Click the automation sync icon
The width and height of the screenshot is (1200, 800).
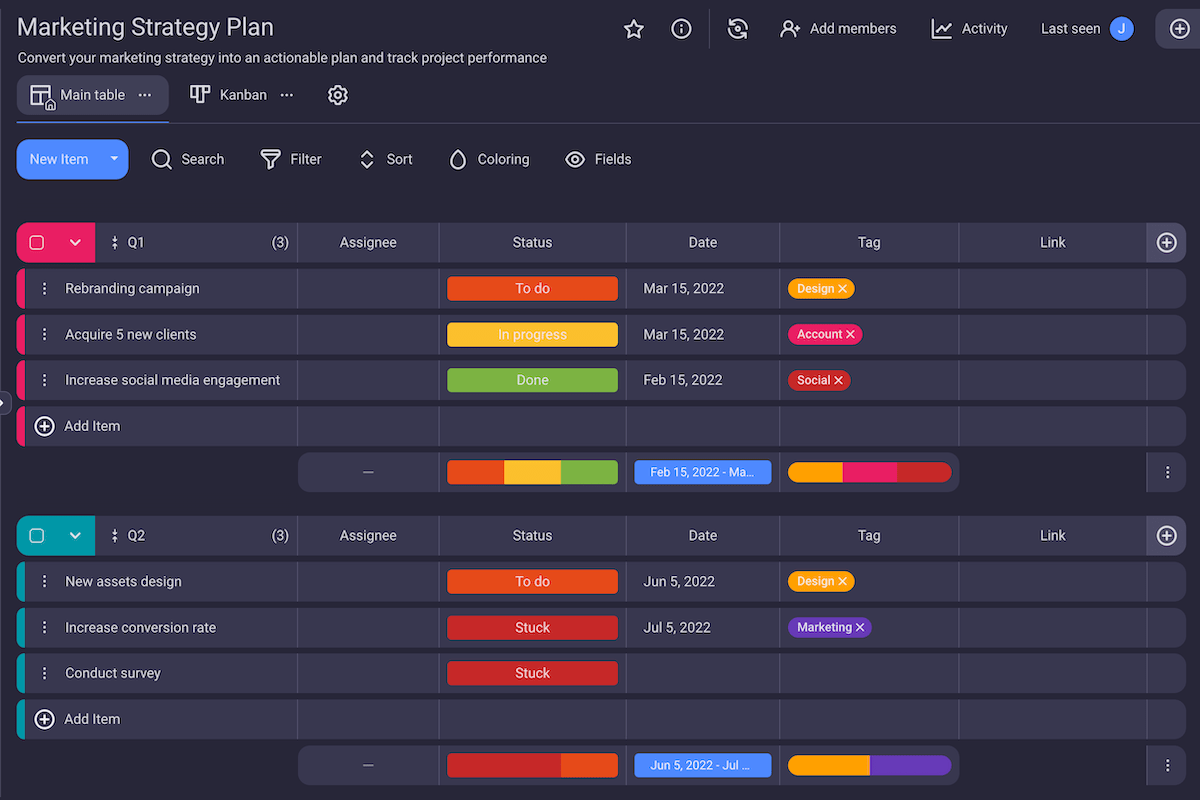[738, 29]
